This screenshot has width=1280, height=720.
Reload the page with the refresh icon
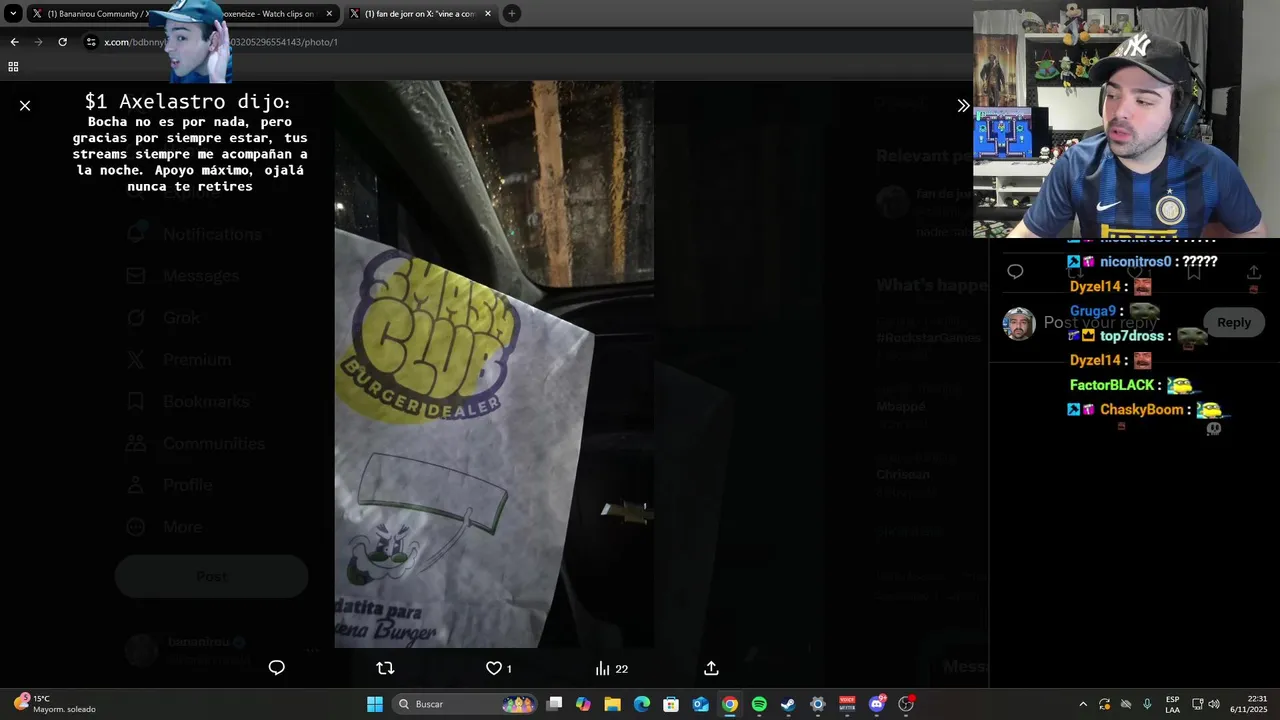[62, 42]
